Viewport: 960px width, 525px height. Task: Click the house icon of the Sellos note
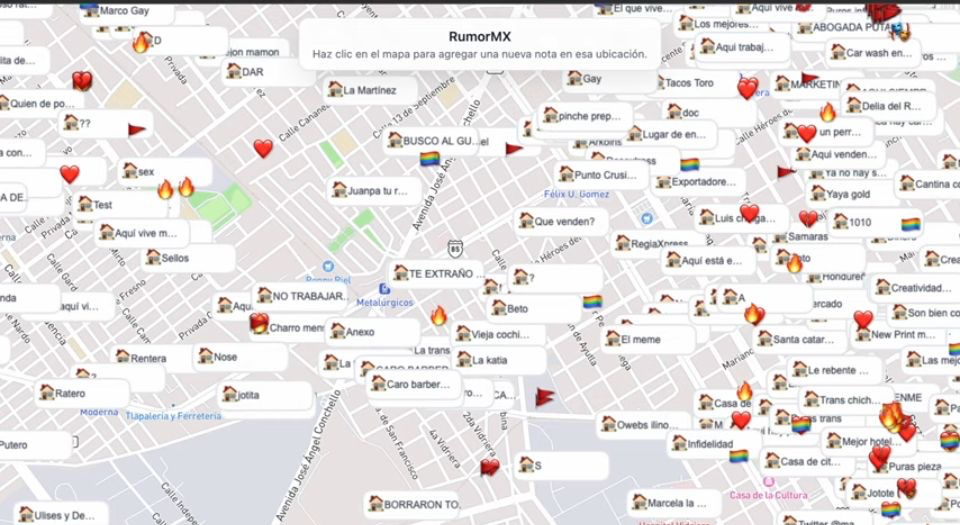pyautogui.click(x=153, y=257)
